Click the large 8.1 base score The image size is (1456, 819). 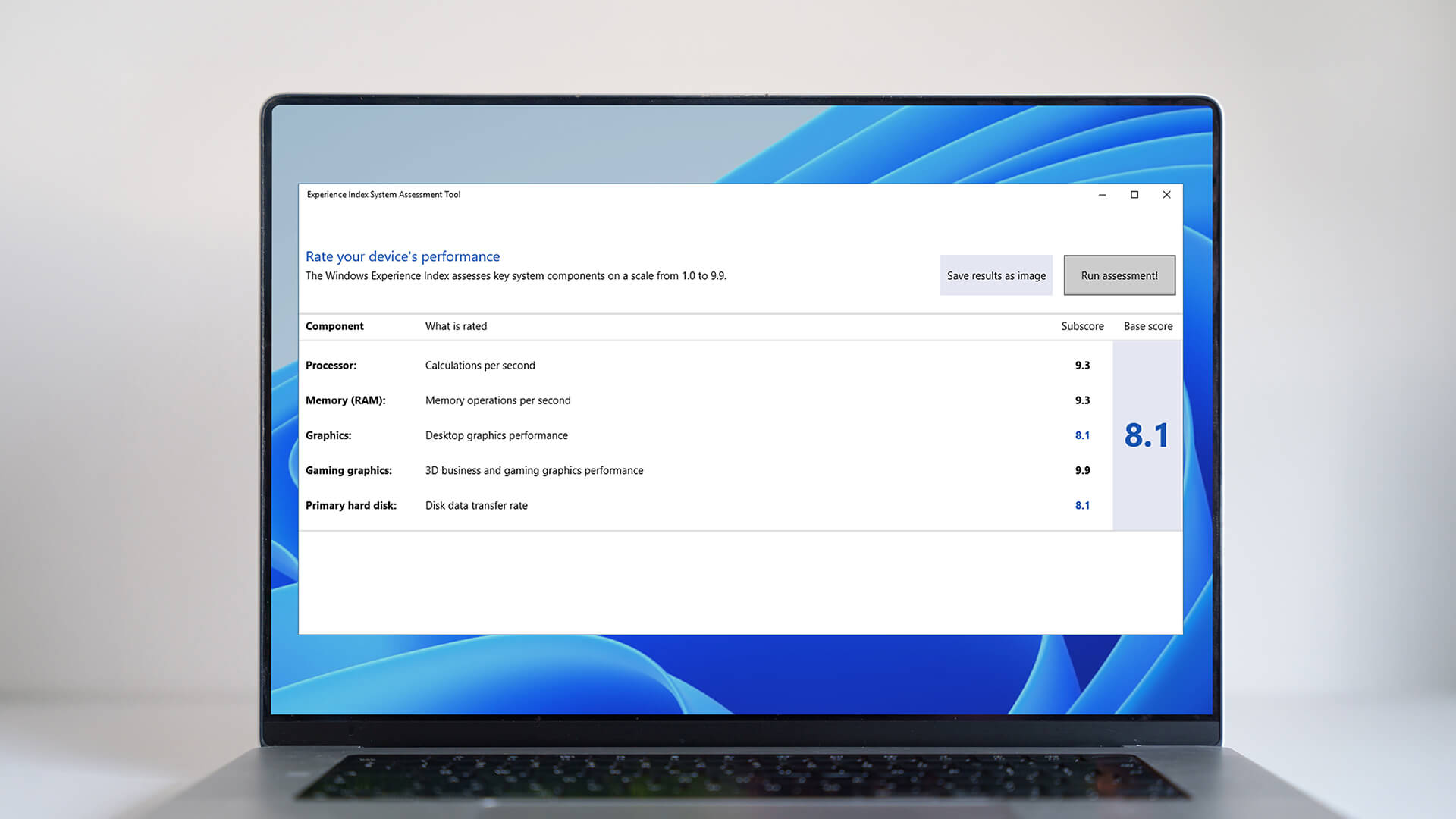(1147, 435)
